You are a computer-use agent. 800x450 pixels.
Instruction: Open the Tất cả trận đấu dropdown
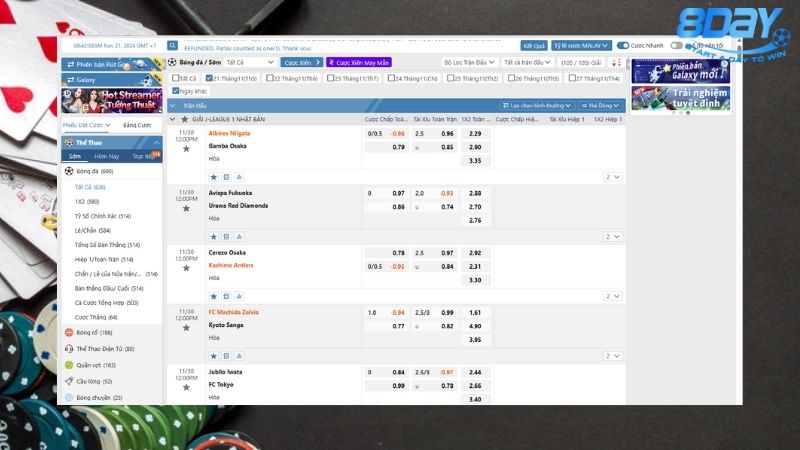point(527,62)
